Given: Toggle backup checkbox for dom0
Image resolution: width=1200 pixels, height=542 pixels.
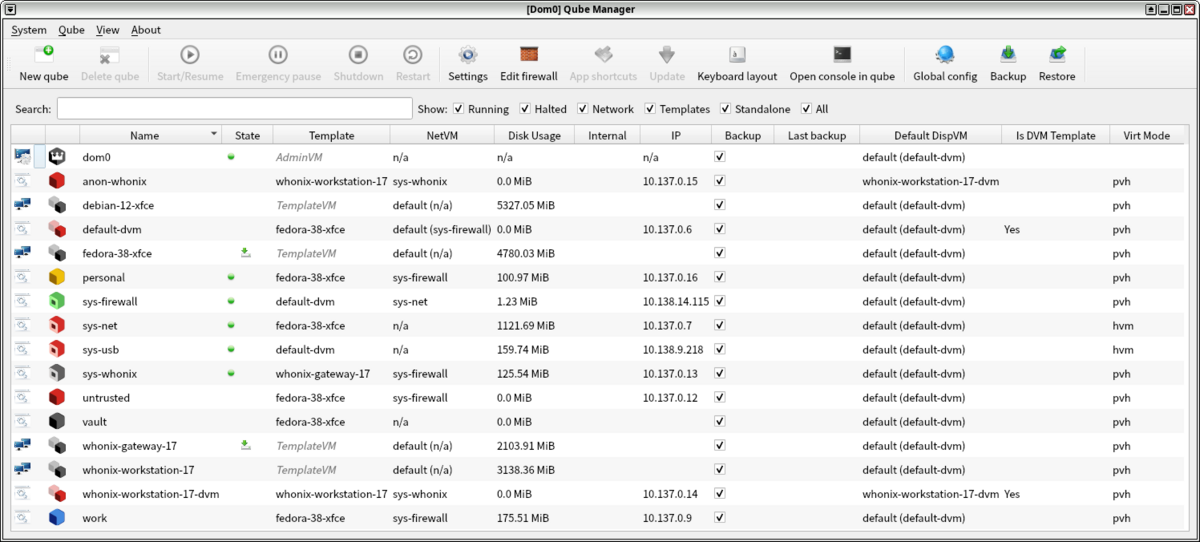Looking at the screenshot, I should (720, 157).
